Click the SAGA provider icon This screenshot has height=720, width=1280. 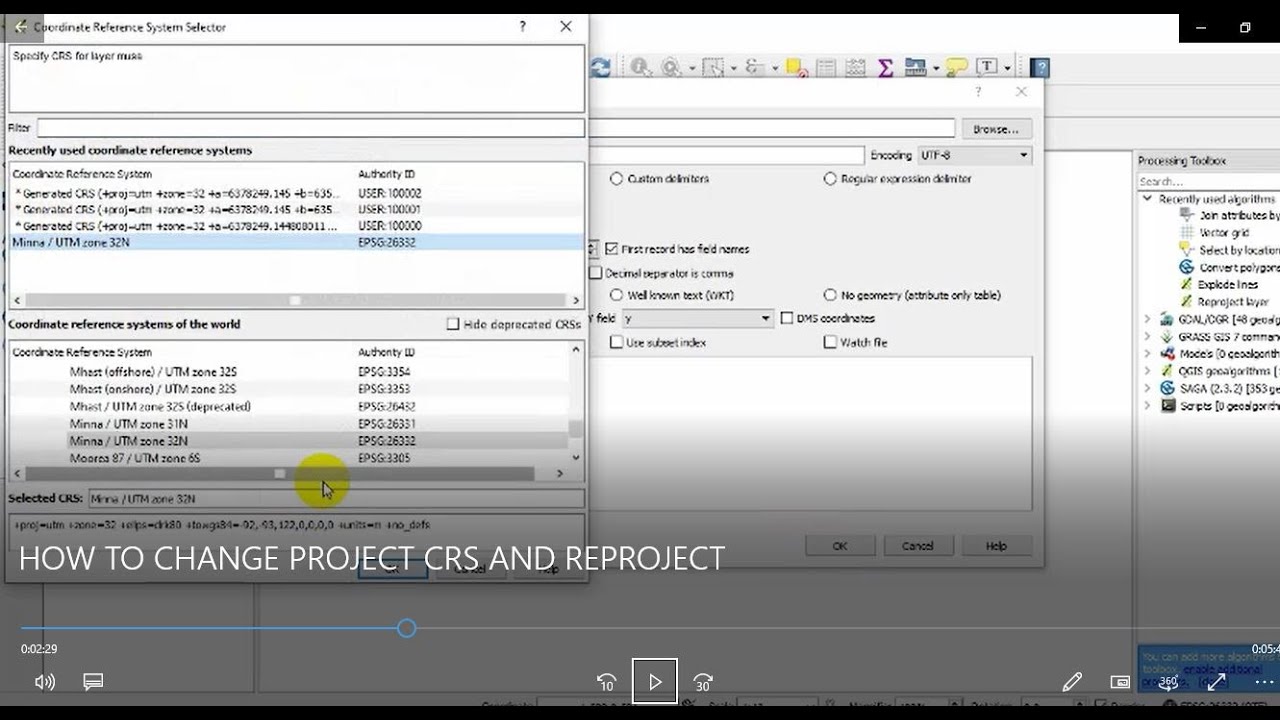coord(1167,388)
